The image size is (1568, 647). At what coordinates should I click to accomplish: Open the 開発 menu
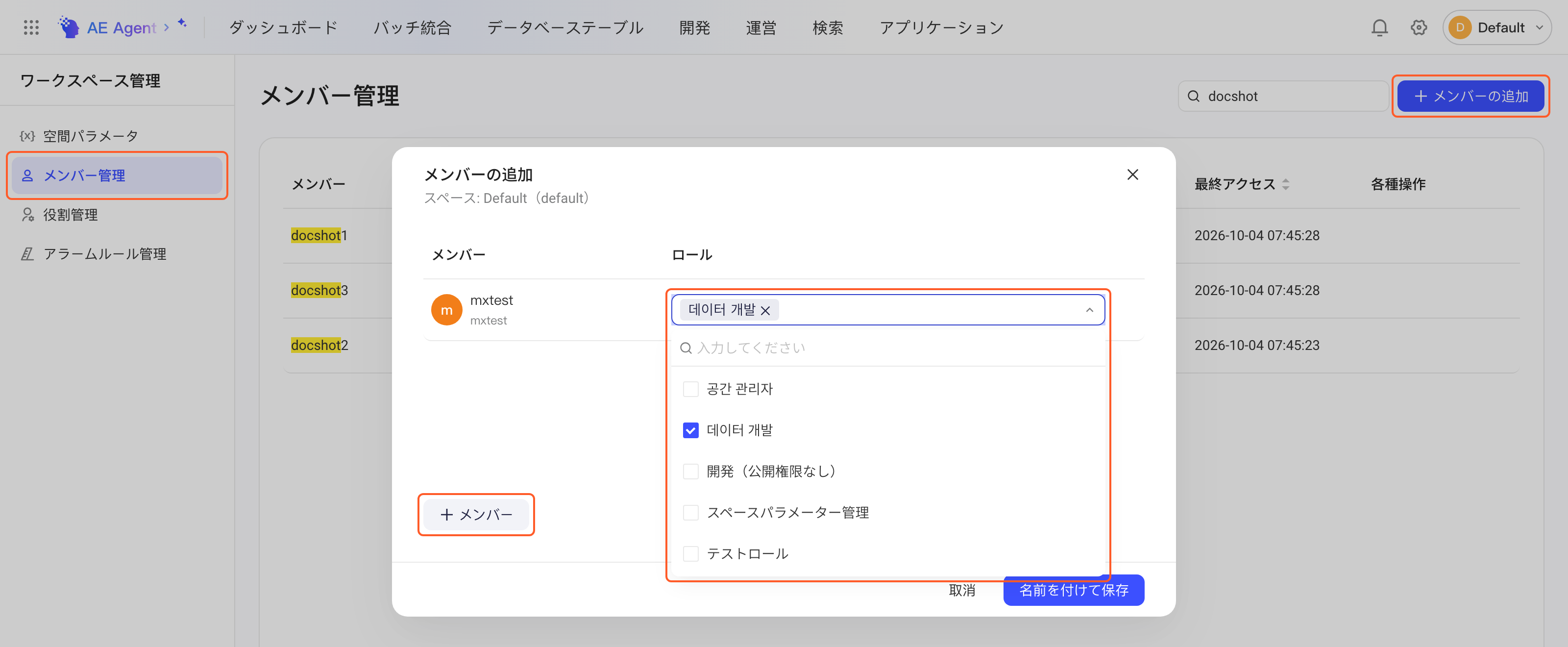click(694, 27)
